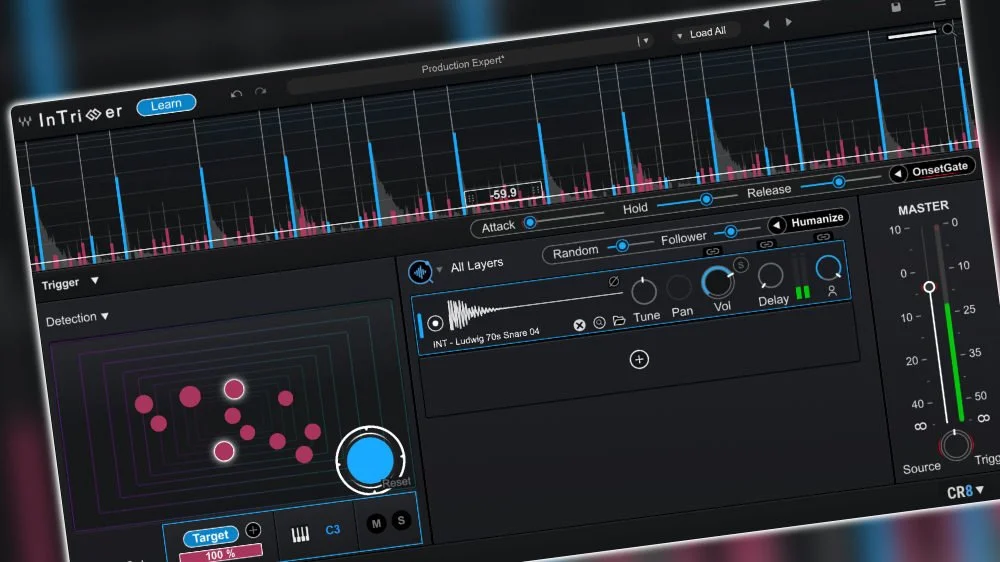
Task: Invert phase of the Ludwig snare layer
Action: [x=614, y=281]
